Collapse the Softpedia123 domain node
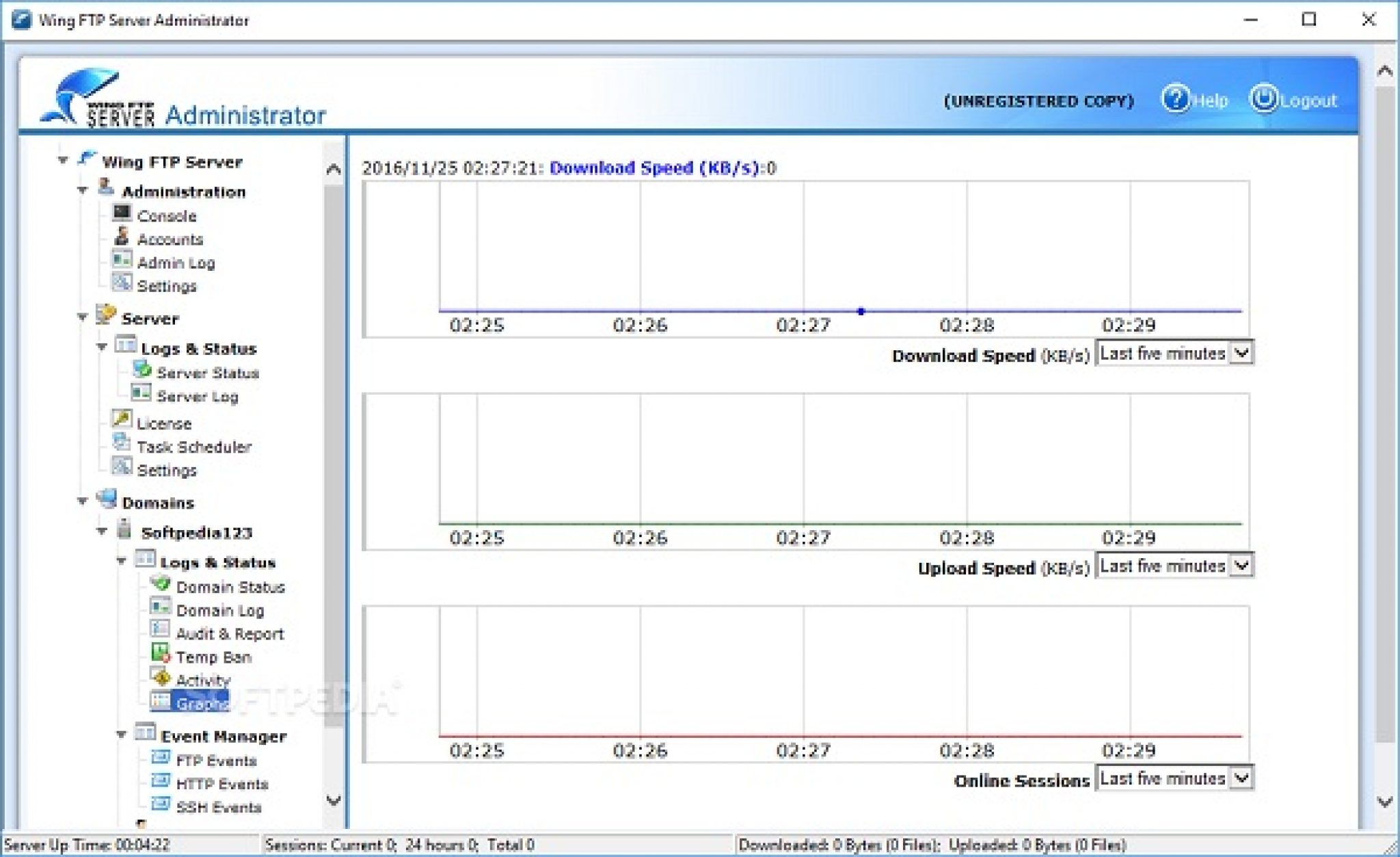This screenshot has width=1400, height=857. pos(102,531)
